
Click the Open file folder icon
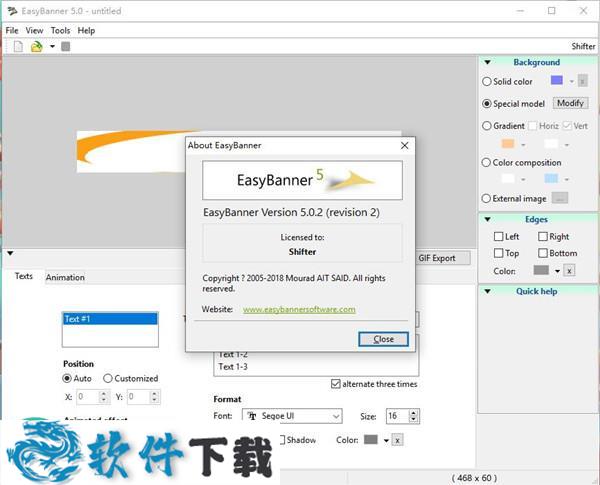coord(36,46)
